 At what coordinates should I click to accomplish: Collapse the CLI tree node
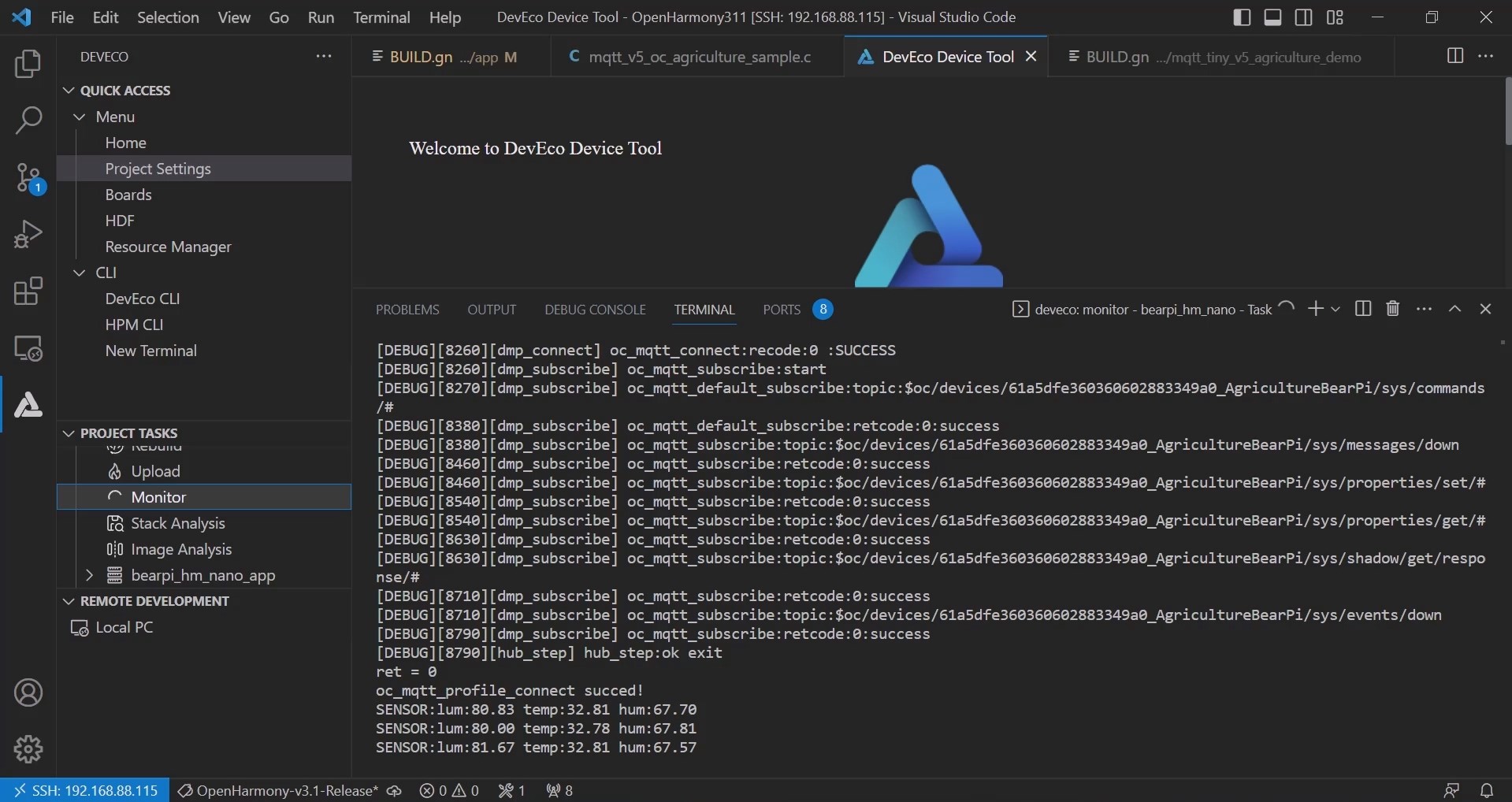tap(79, 273)
